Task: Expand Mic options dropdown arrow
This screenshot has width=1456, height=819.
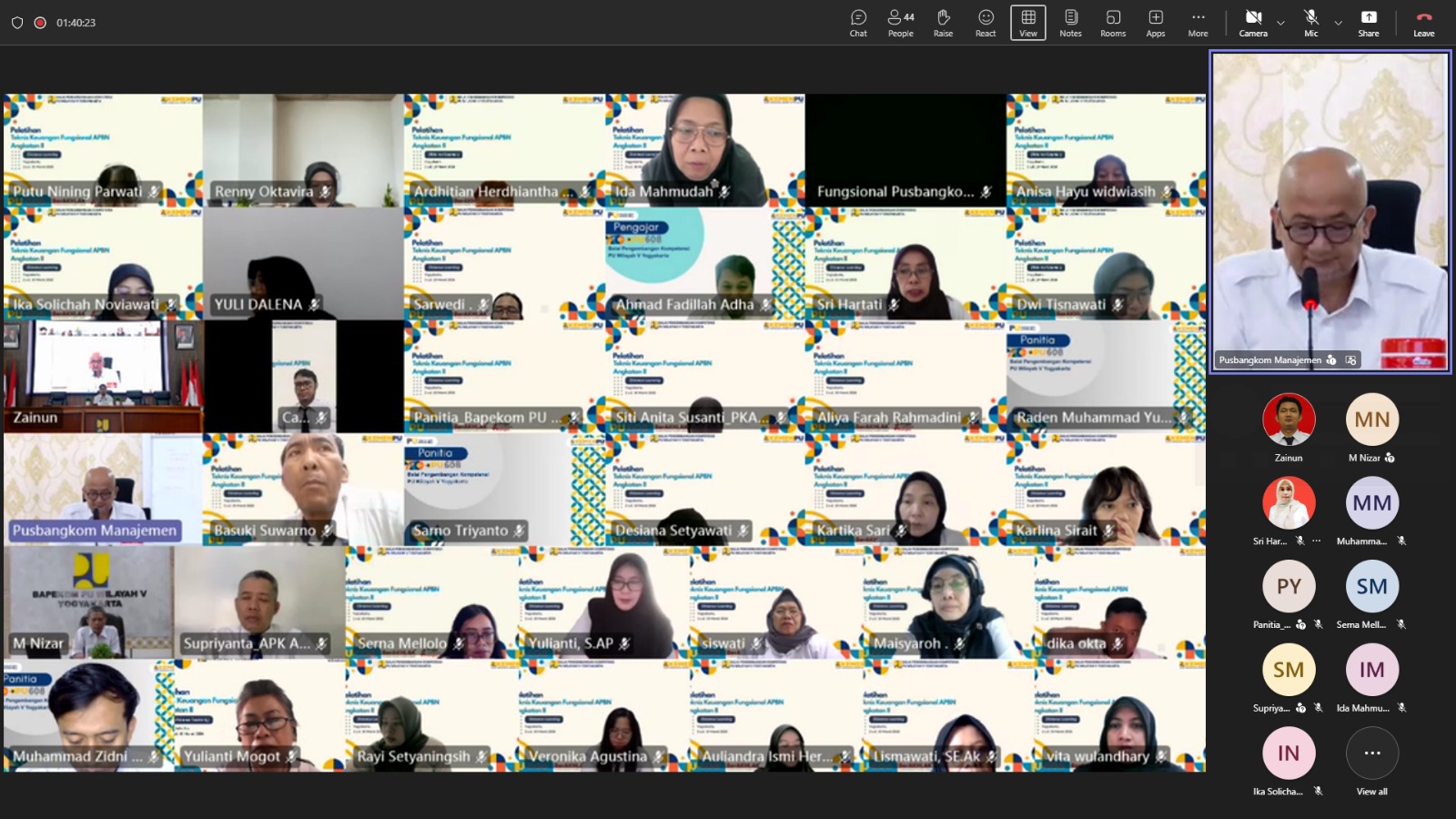Action: pyautogui.click(x=1338, y=23)
